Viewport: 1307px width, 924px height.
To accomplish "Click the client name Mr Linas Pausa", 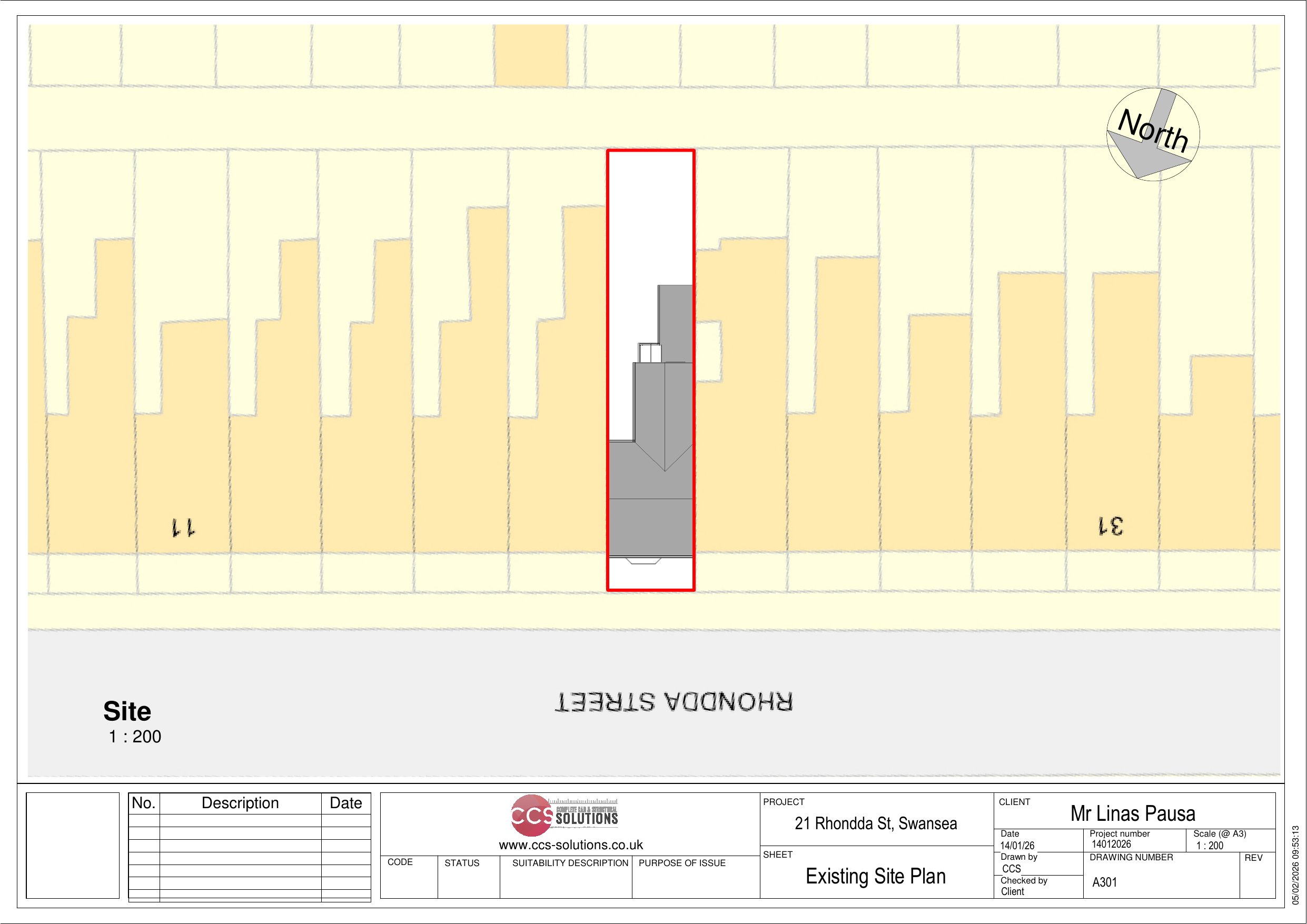I will [1132, 813].
